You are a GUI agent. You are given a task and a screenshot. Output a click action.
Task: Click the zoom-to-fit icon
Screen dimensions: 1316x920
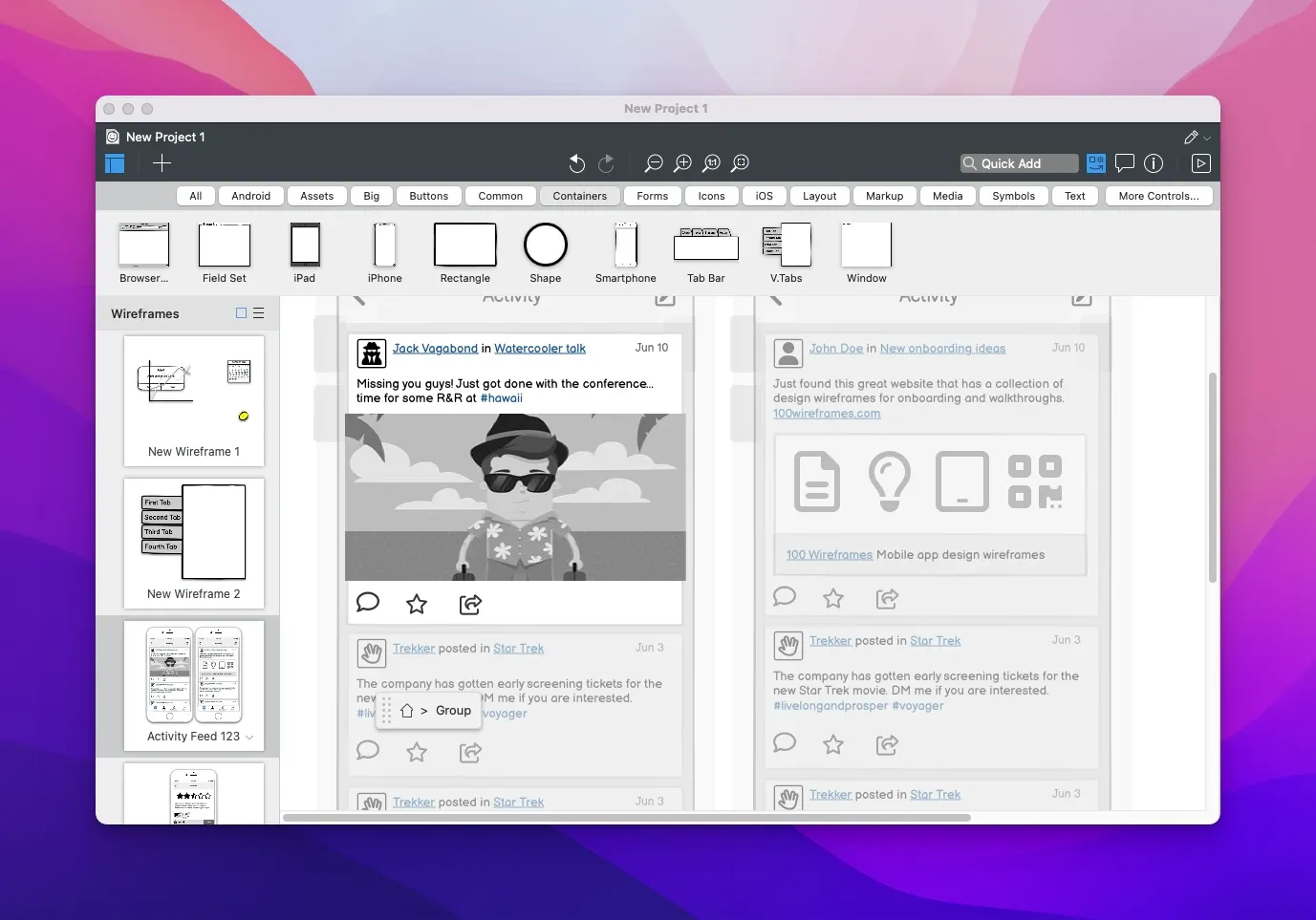(x=740, y=163)
